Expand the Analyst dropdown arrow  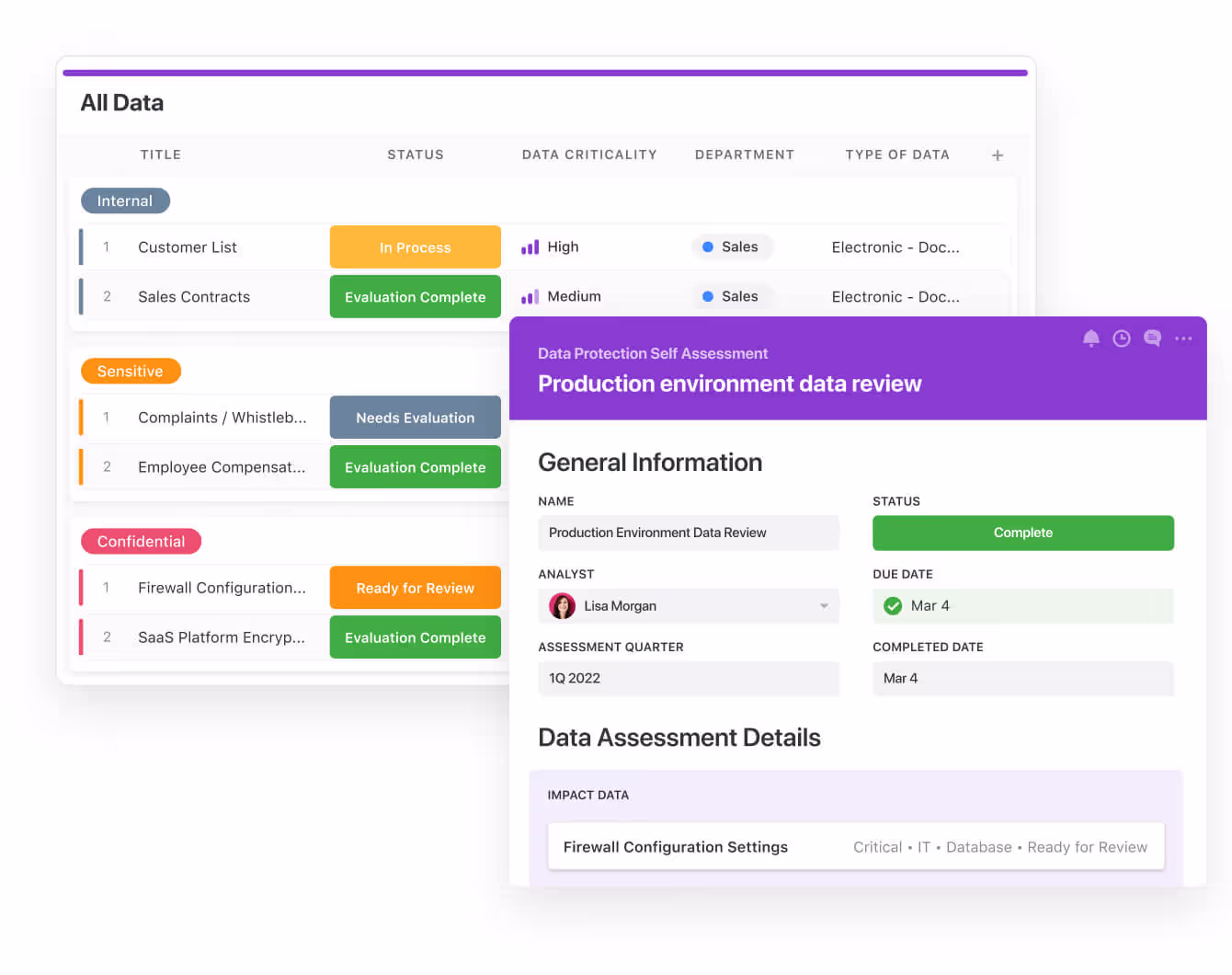point(824,606)
